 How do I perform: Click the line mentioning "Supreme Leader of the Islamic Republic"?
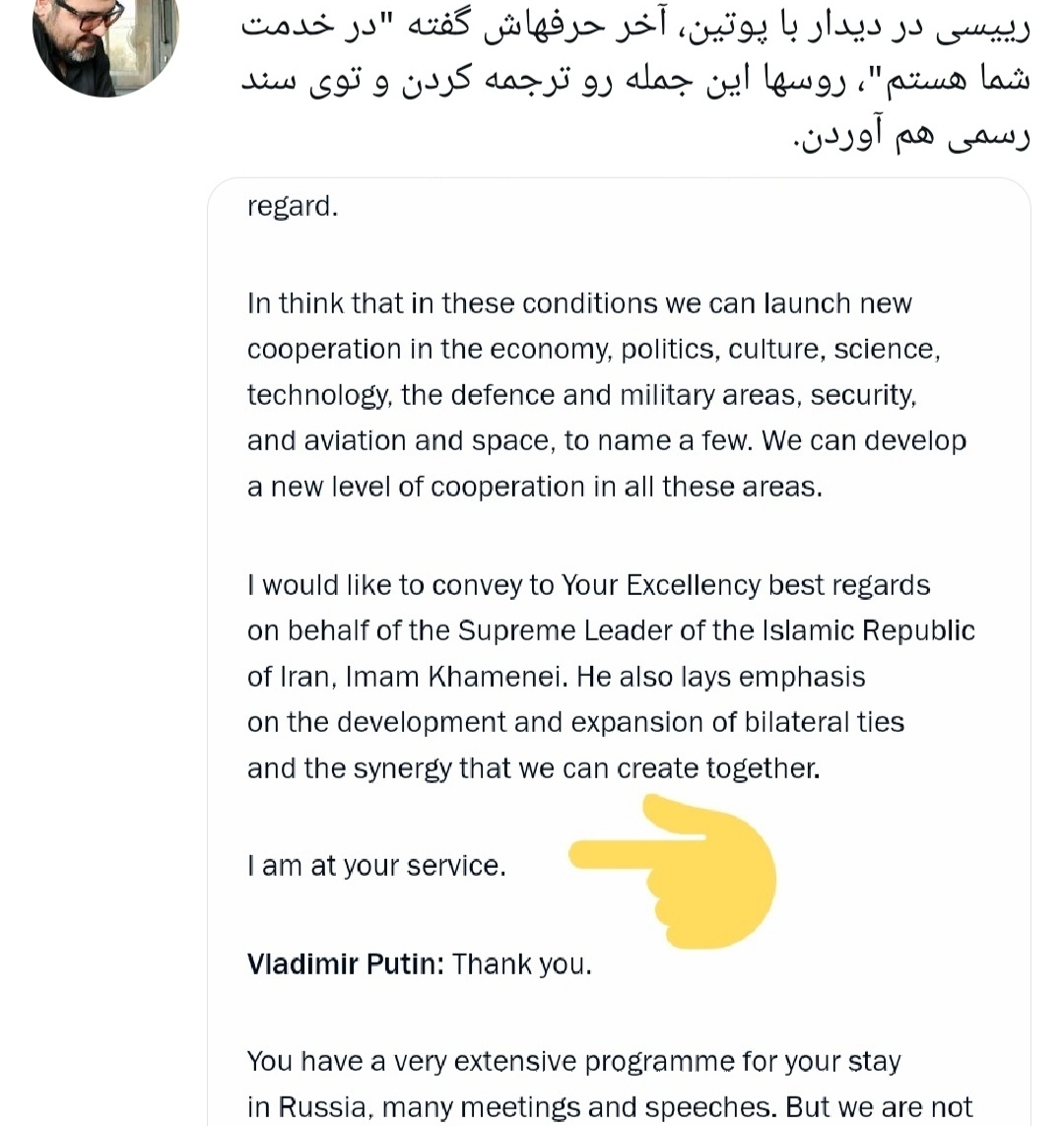click(611, 630)
